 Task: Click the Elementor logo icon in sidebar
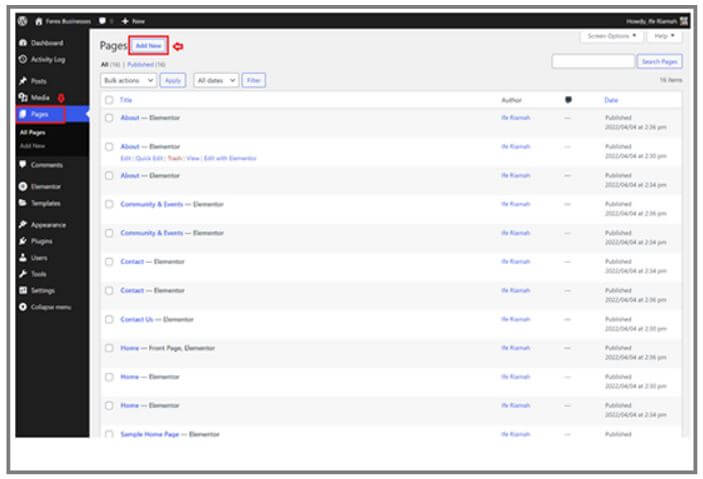point(23,186)
